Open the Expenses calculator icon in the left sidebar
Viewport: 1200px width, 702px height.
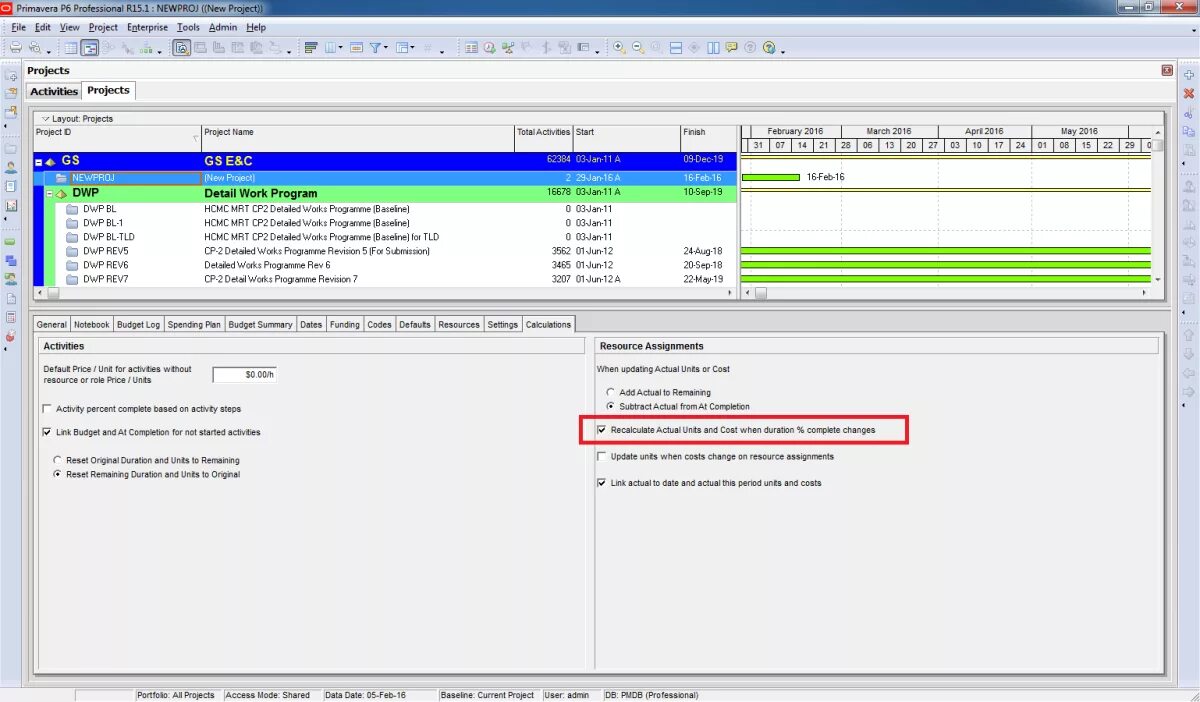(11, 317)
